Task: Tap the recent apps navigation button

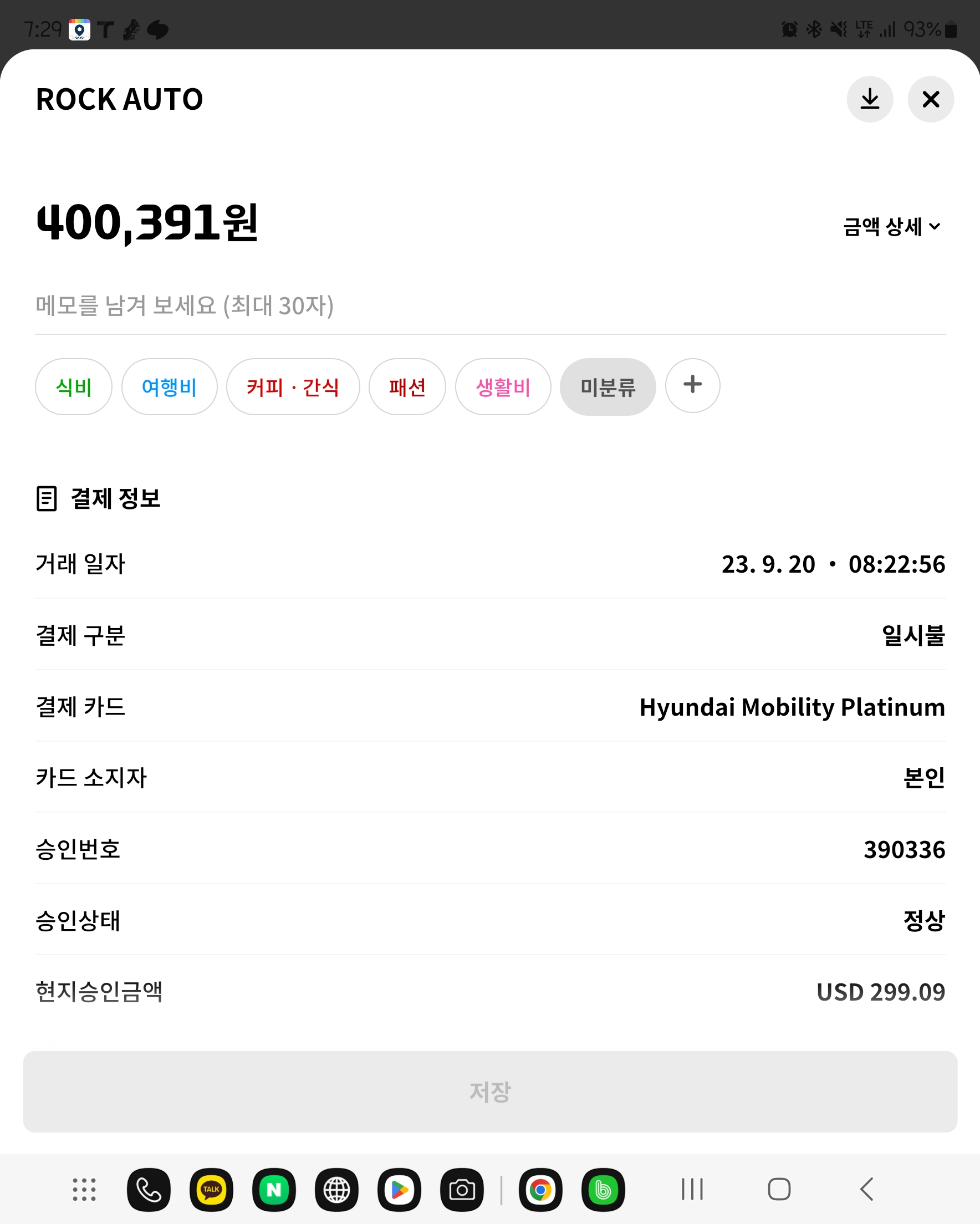Action: tap(692, 1189)
